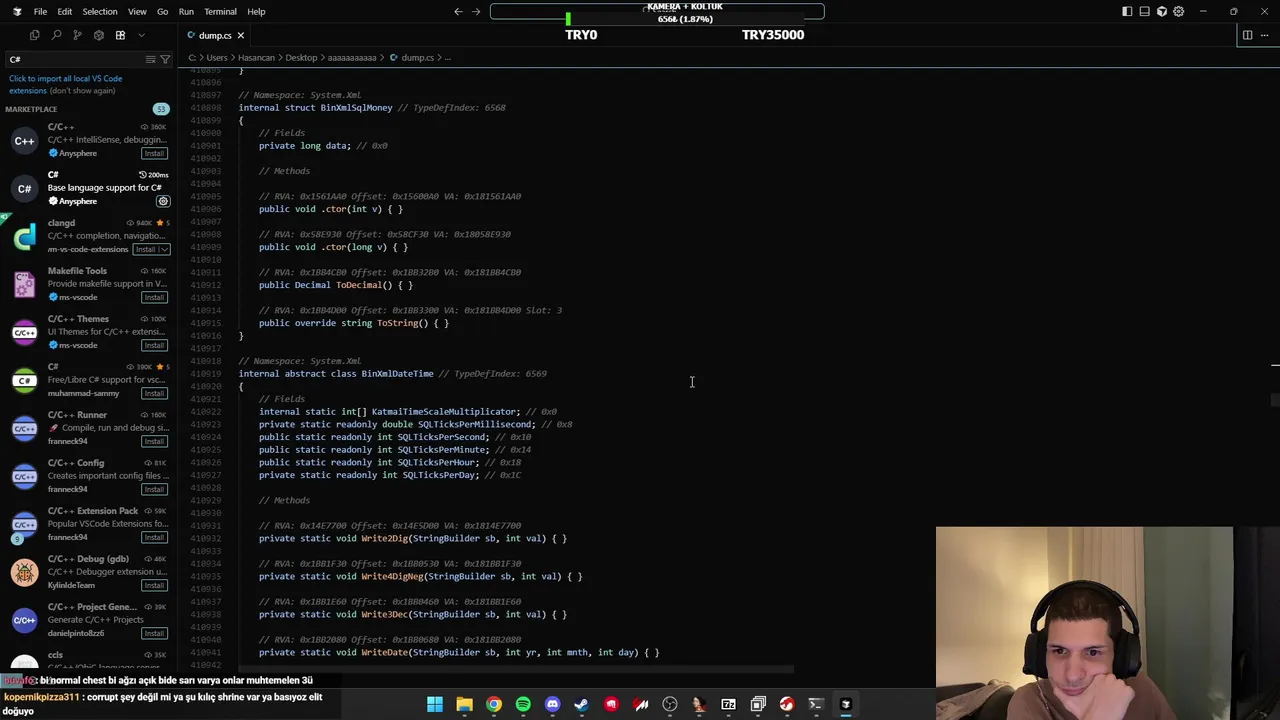Toggle the AI pane cube icon
1280x720 pixels.
pos(1161,11)
